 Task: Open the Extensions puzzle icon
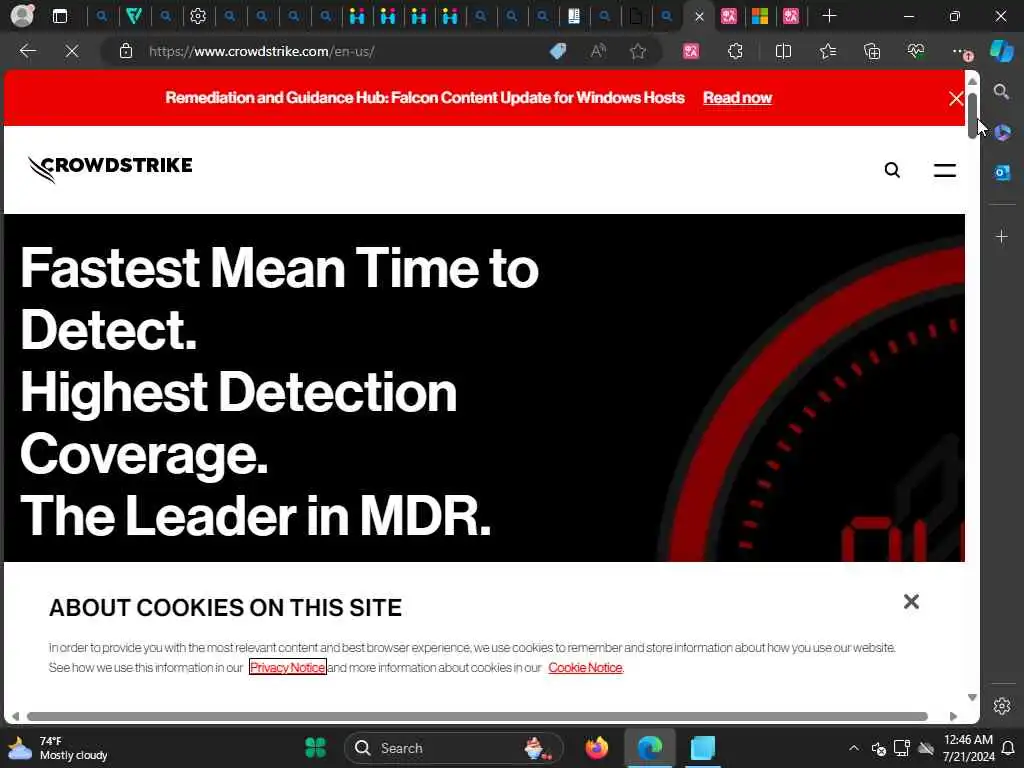tap(735, 51)
